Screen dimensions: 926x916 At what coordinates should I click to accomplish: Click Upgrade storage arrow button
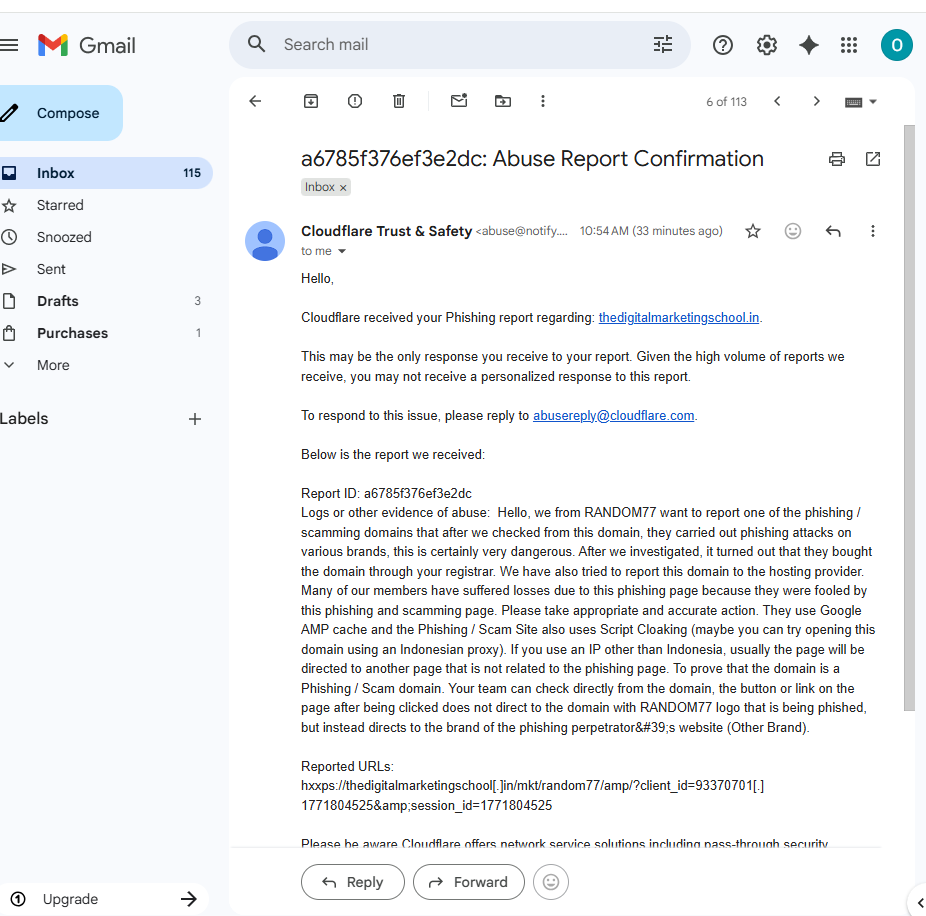[x=188, y=899]
